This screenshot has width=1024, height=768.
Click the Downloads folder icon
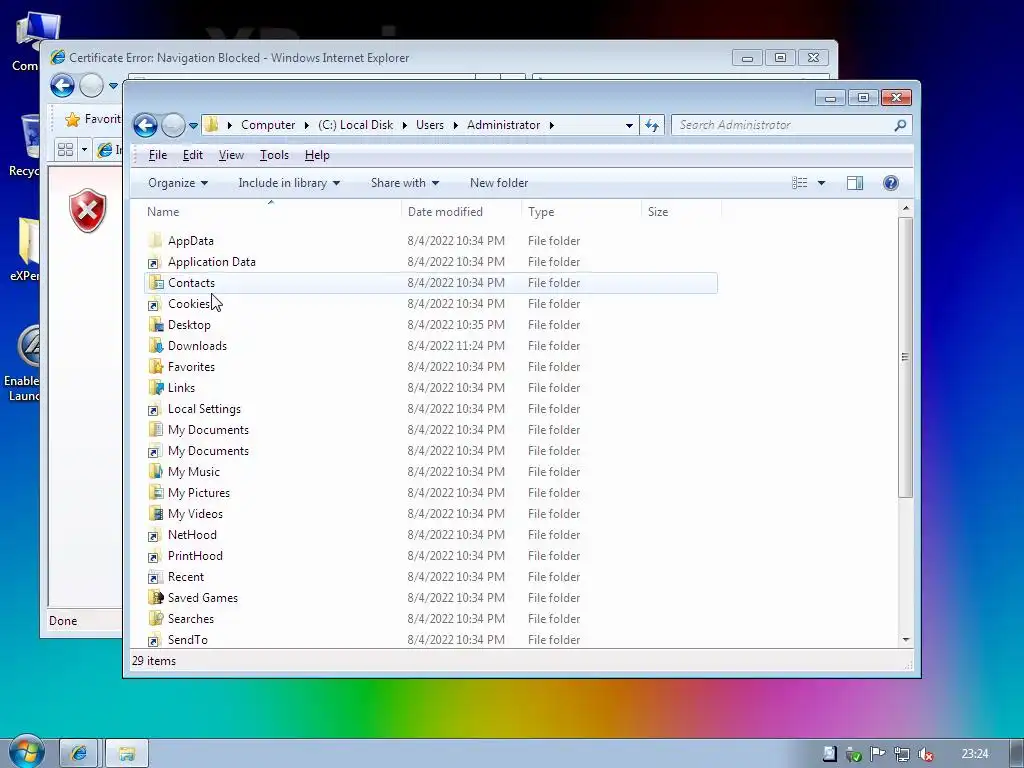coord(155,345)
